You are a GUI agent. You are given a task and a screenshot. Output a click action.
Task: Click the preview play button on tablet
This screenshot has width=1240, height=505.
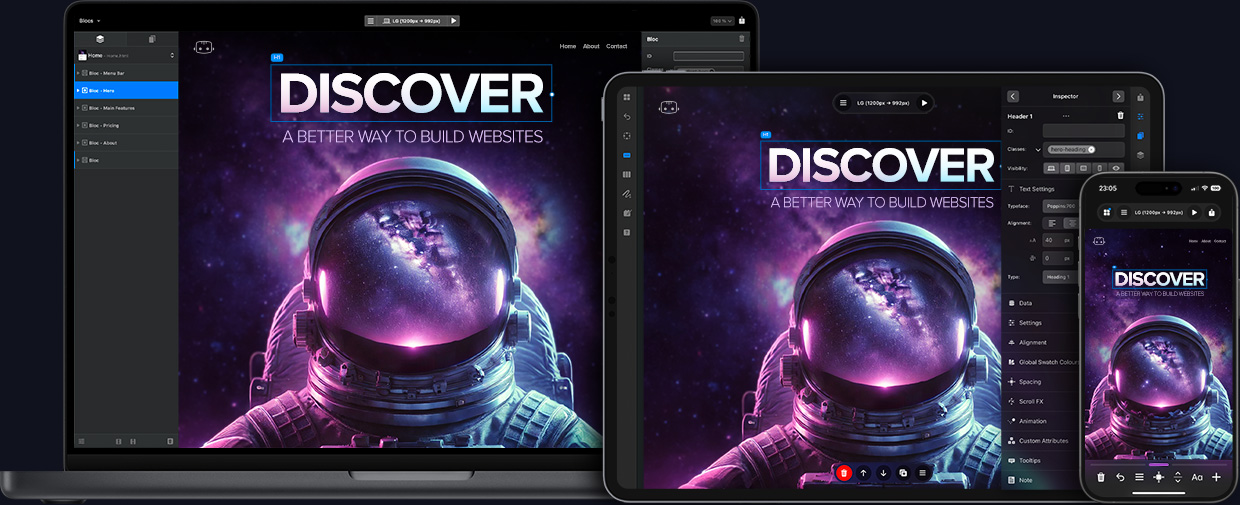coord(924,102)
